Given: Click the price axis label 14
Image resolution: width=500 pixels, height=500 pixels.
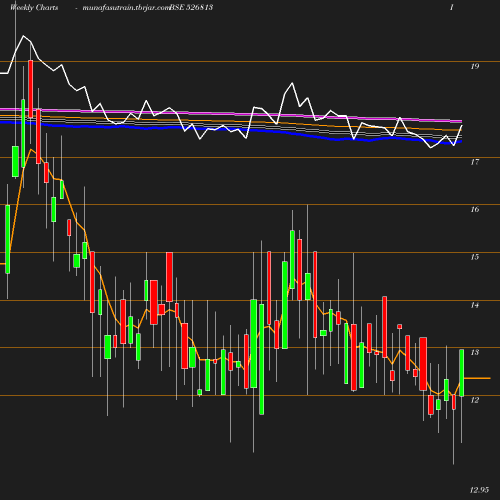Looking at the screenshot, I should 475,305.
